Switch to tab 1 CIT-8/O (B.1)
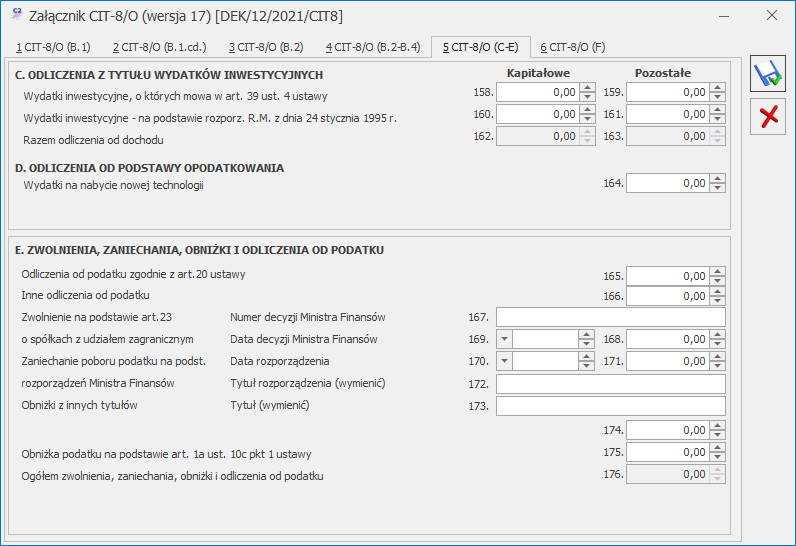Viewport: 796px width, 546px height. coord(53,47)
